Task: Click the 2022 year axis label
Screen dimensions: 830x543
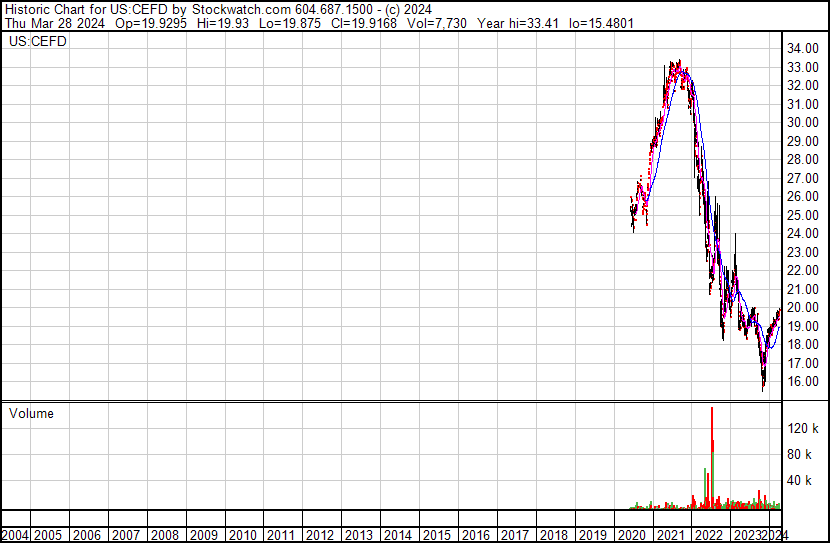Action: tap(709, 535)
